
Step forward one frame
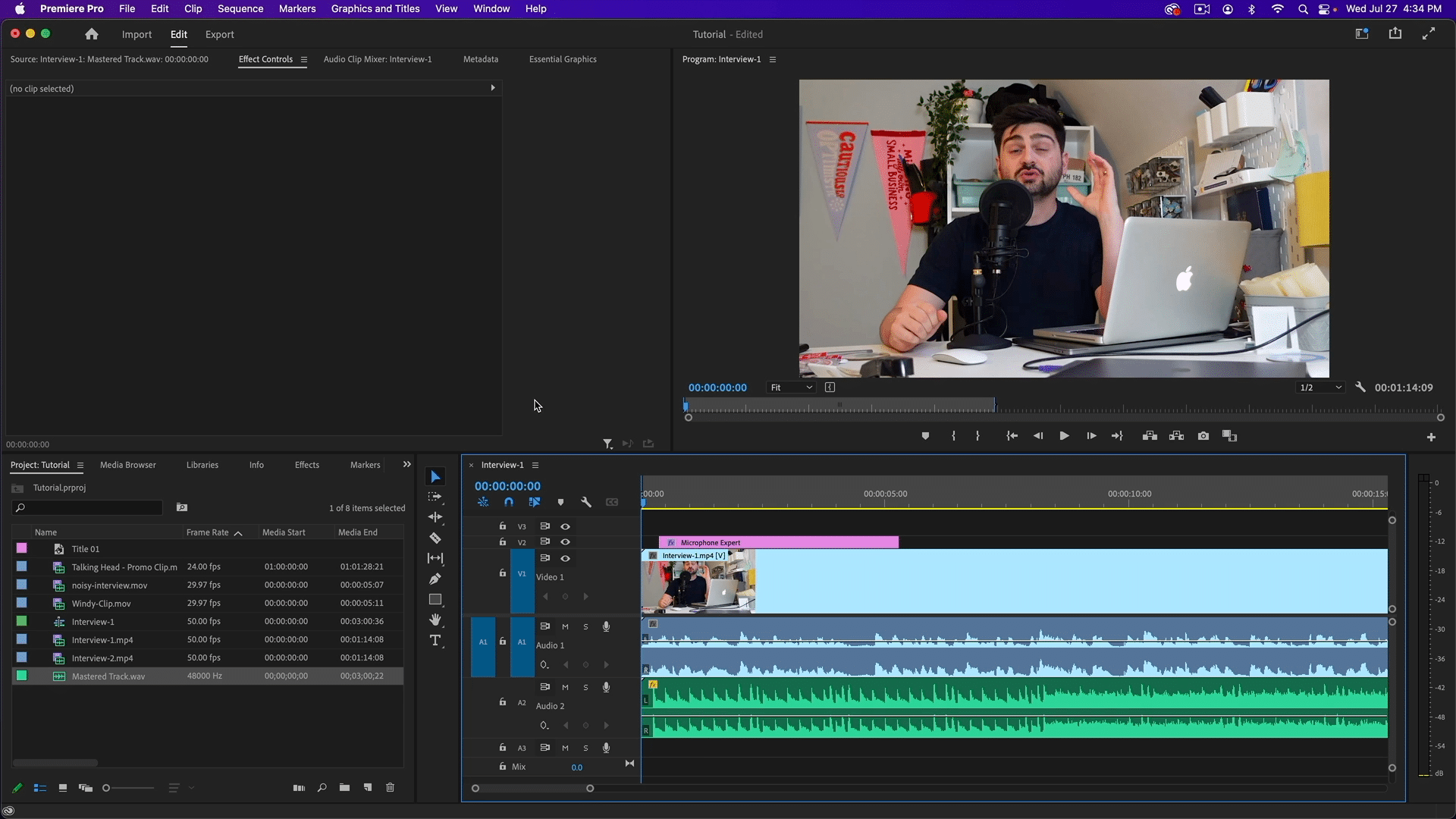(1091, 436)
